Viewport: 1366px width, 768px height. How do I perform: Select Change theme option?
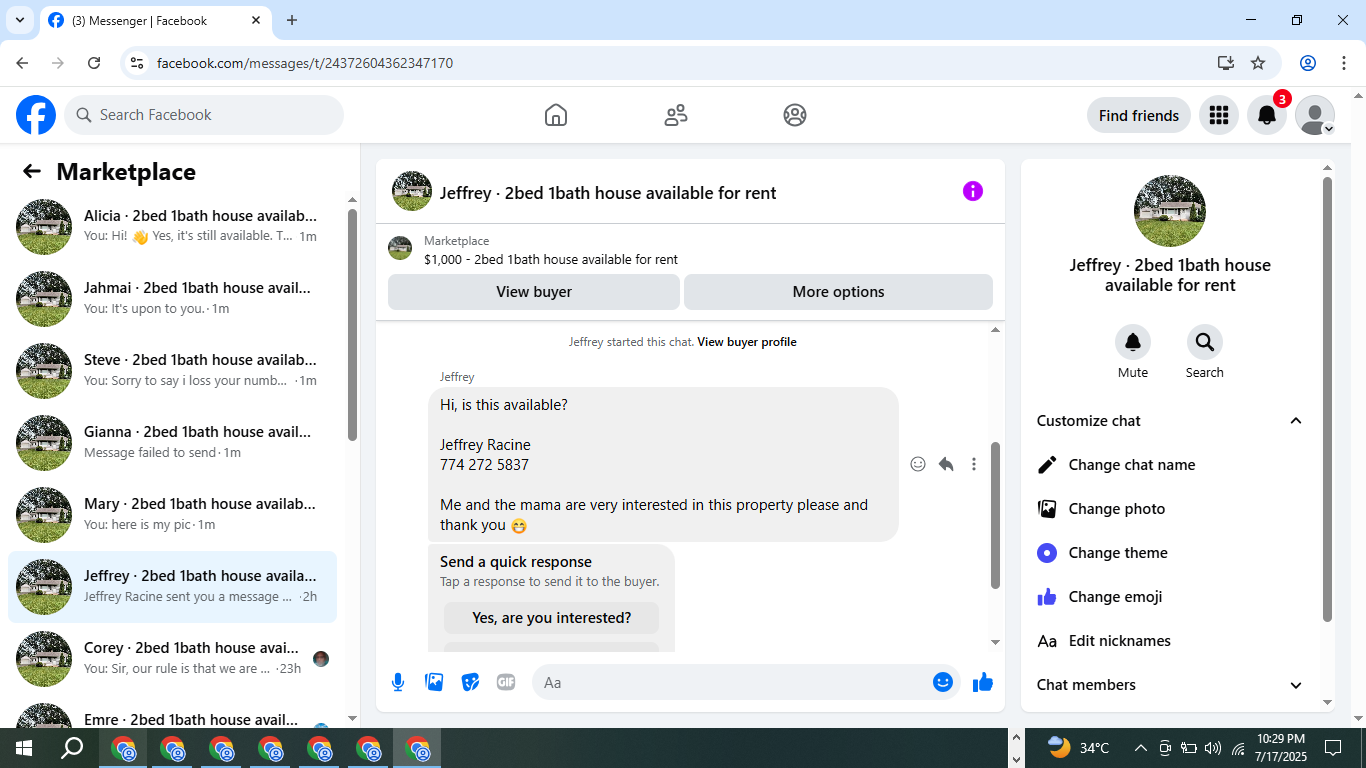(x=1170, y=553)
